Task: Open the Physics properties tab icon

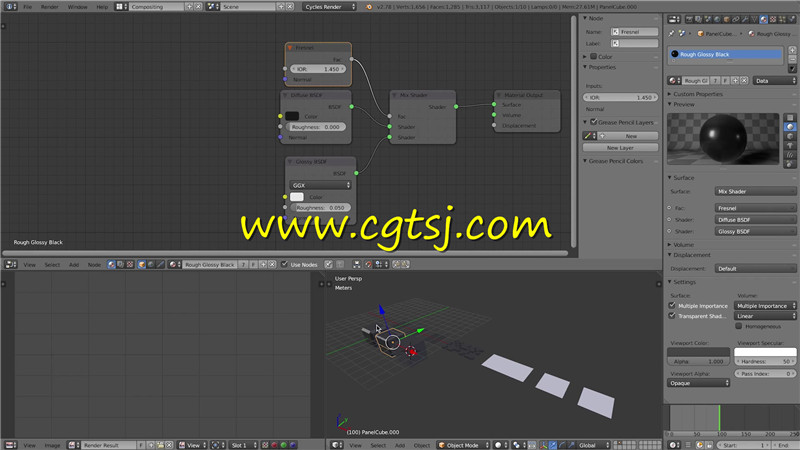Action: [792, 19]
